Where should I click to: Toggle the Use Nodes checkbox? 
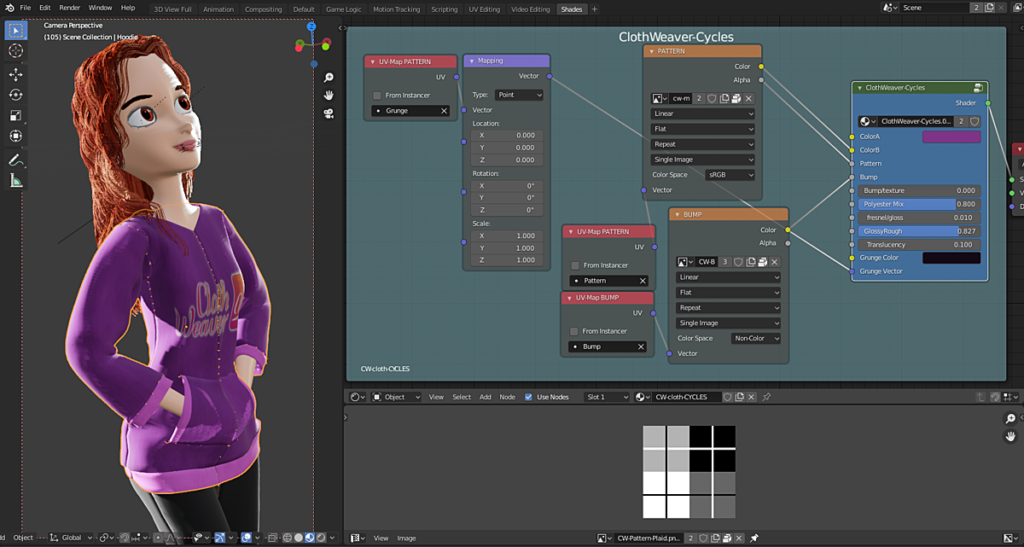(529, 397)
